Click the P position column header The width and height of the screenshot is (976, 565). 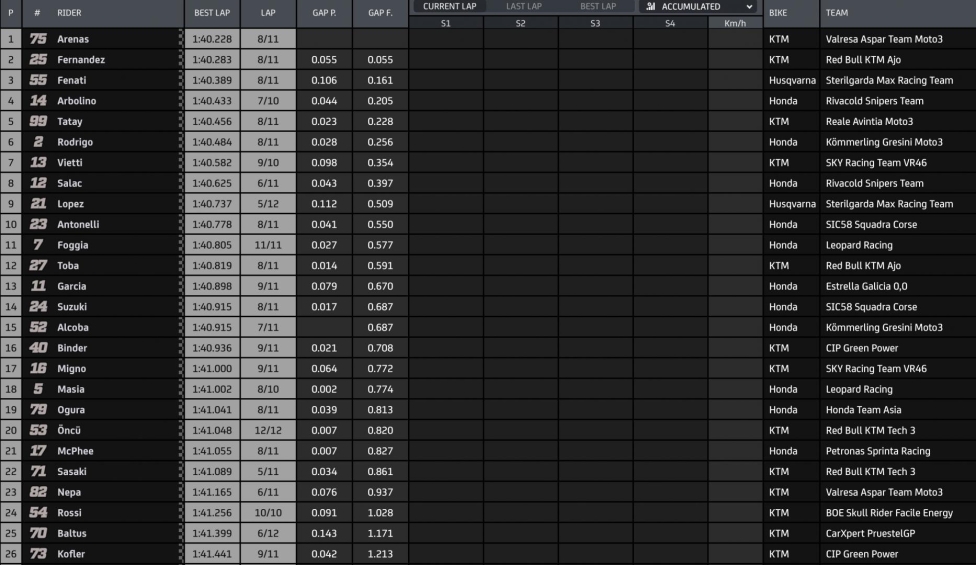(11, 13)
